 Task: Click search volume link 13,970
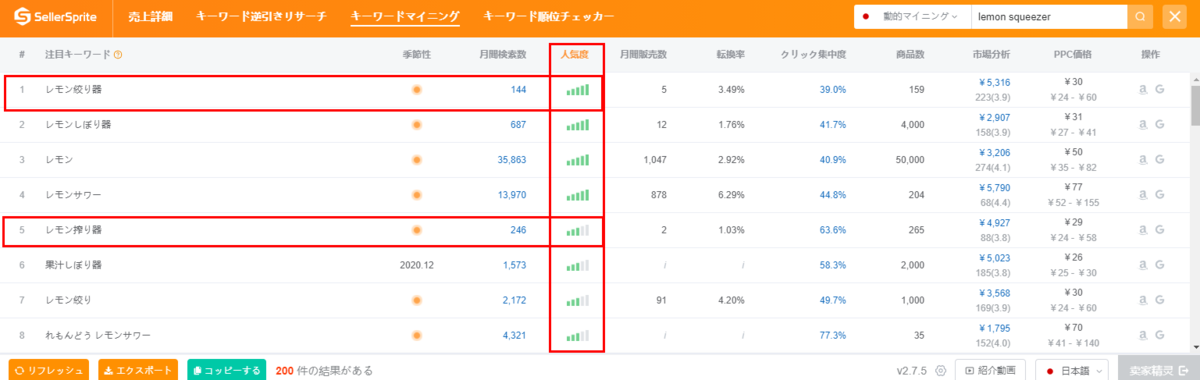511,195
